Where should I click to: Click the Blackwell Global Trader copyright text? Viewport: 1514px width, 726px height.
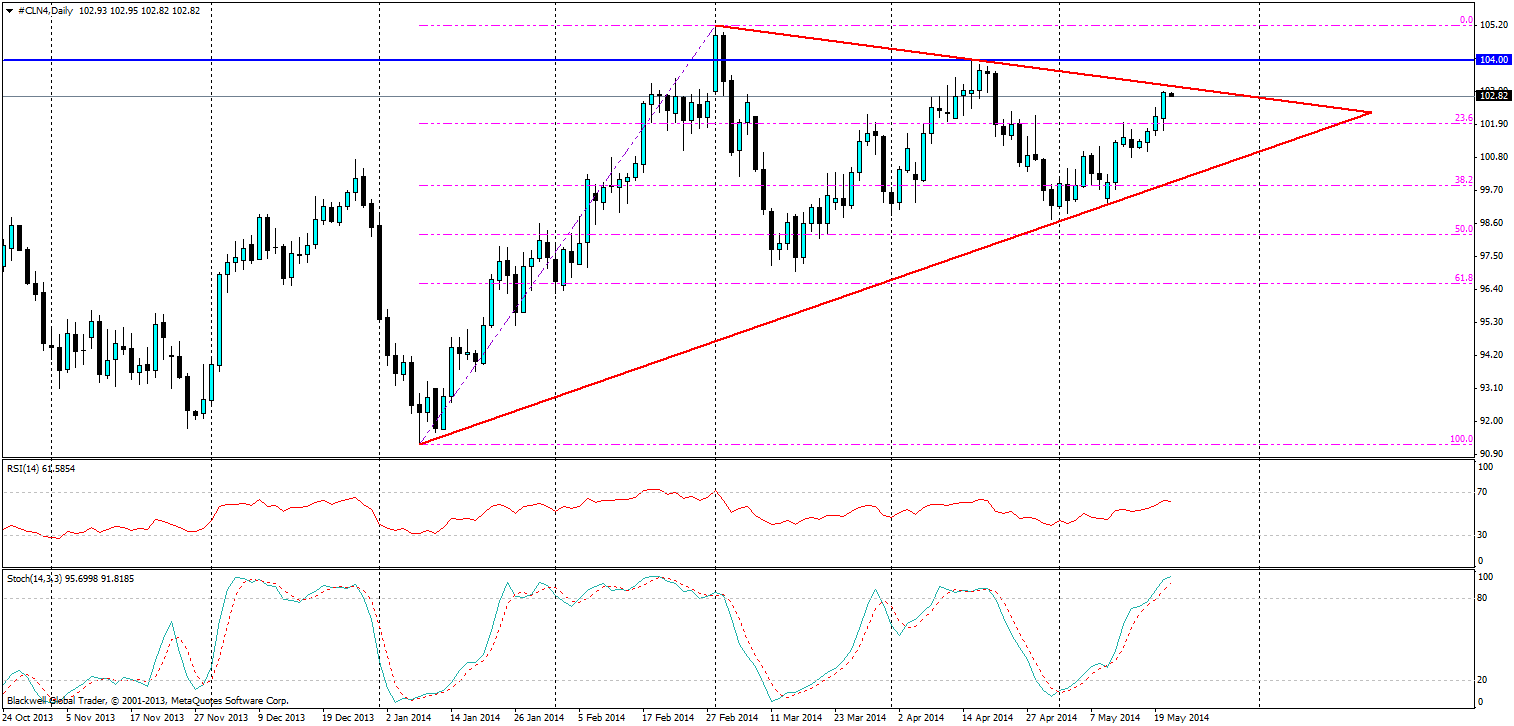146,703
